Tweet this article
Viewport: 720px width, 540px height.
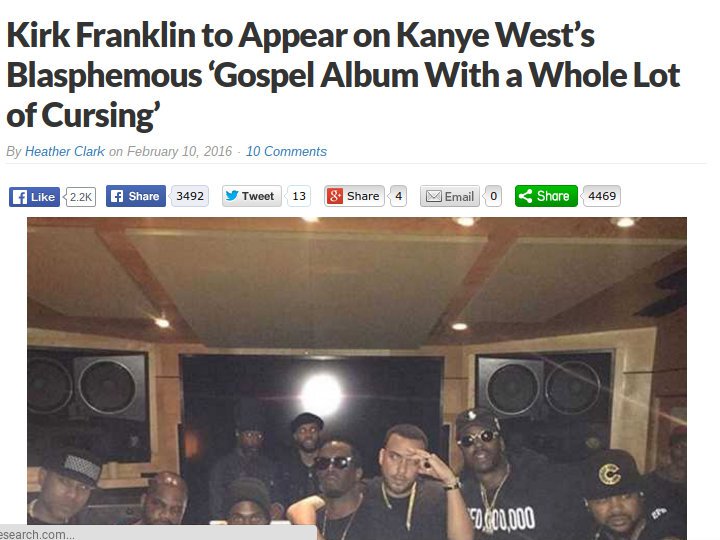tap(252, 196)
